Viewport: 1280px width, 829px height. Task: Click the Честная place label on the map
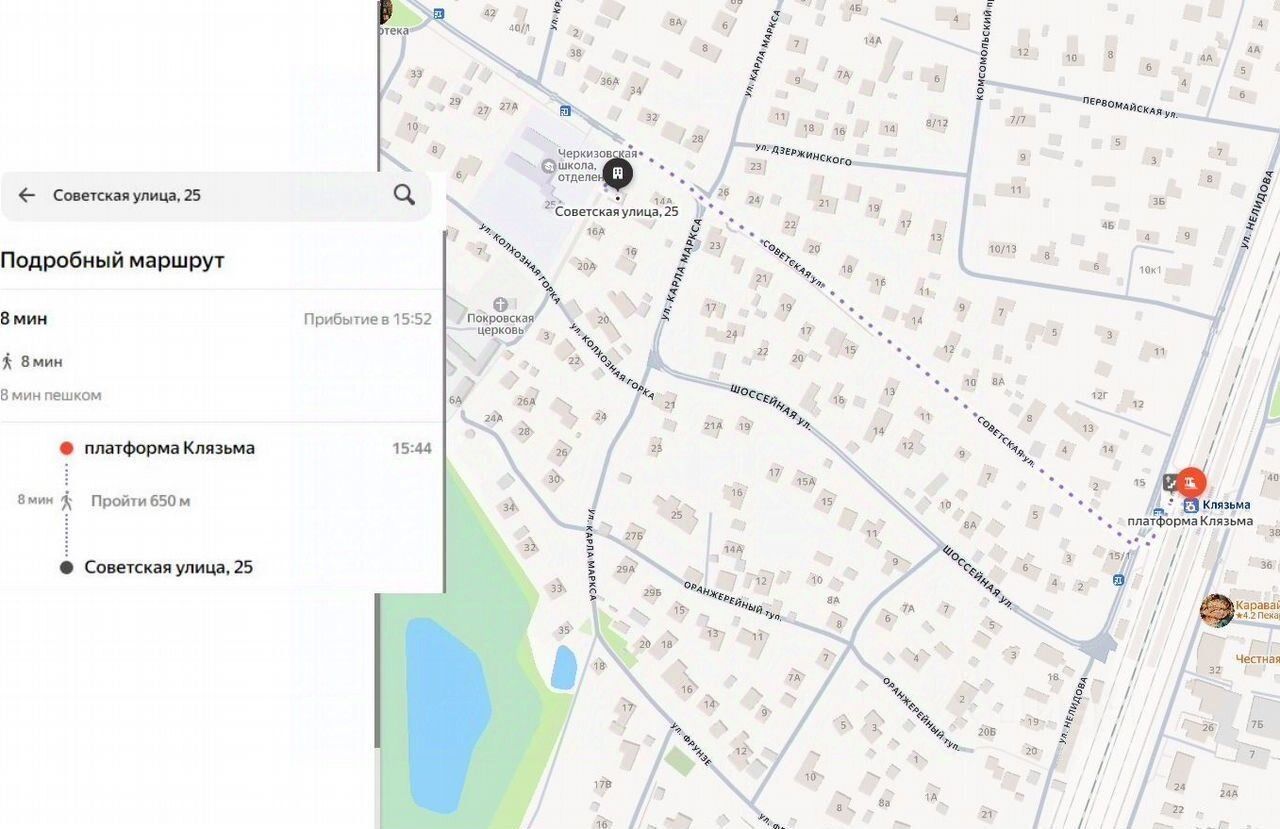[1257, 659]
